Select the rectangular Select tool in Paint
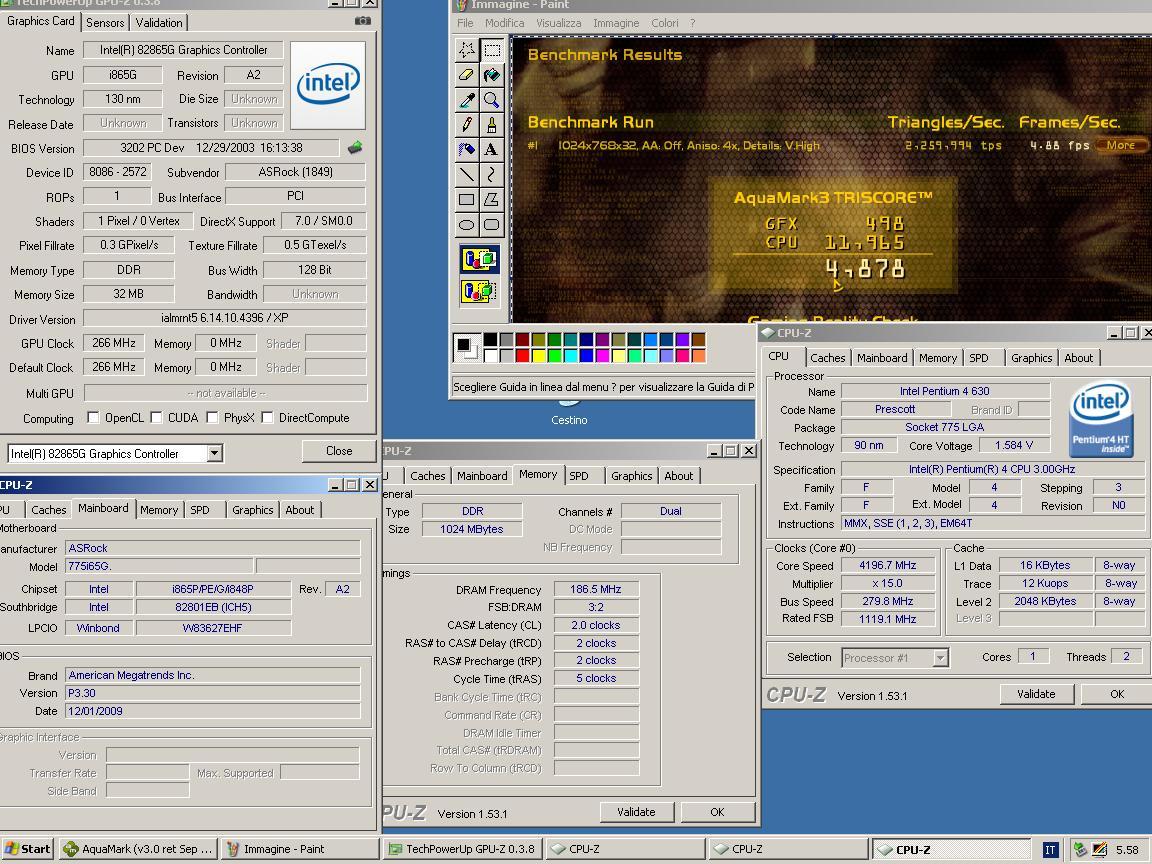The width and height of the screenshot is (1152, 864). (492, 50)
